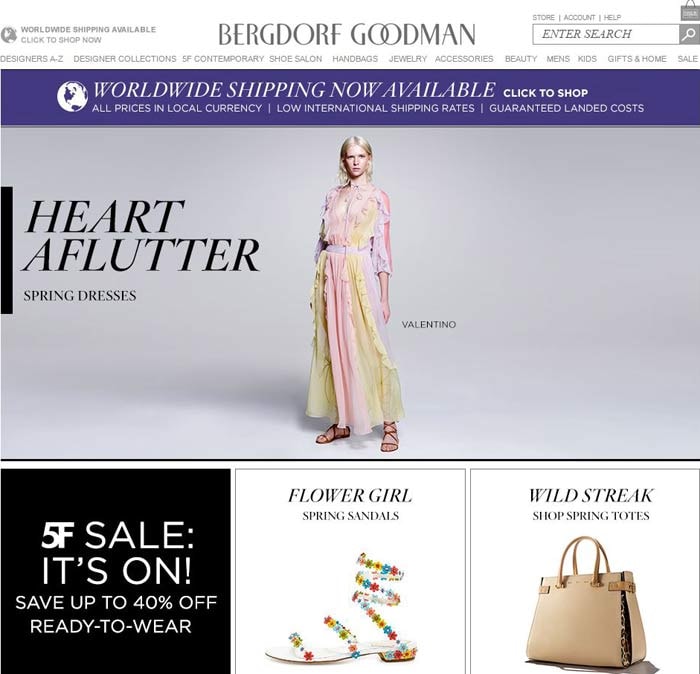Click to Shop in purple banner

click(x=546, y=93)
